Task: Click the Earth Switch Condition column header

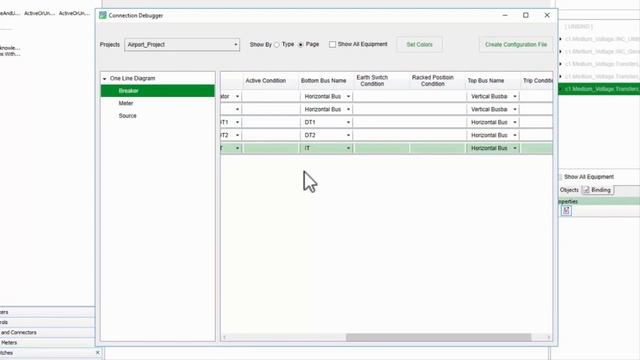Action: click(x=372, y=81)
